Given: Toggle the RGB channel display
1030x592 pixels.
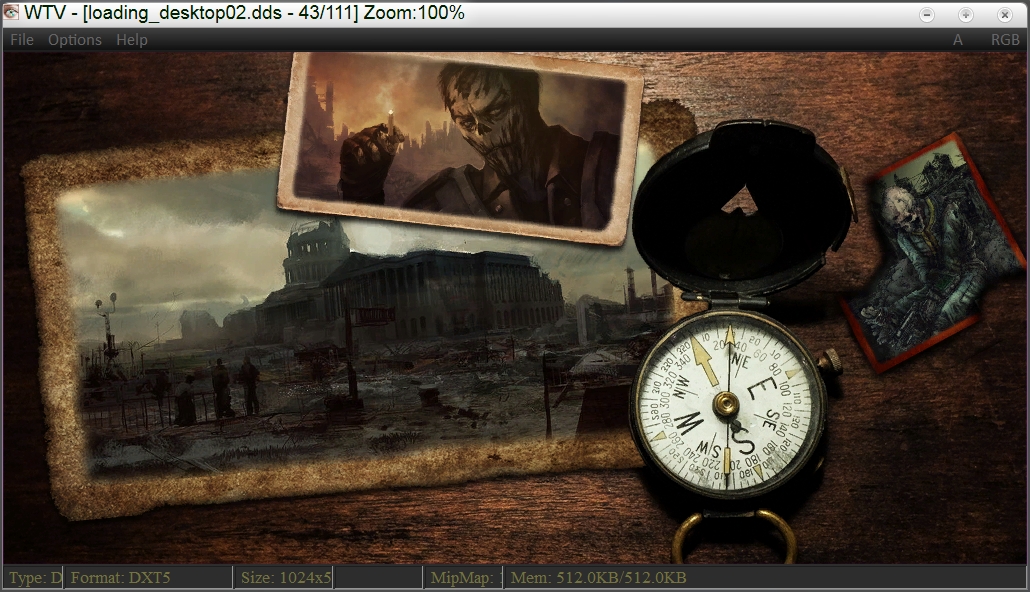Looking at the screenshot, I should coord(1004,40).
